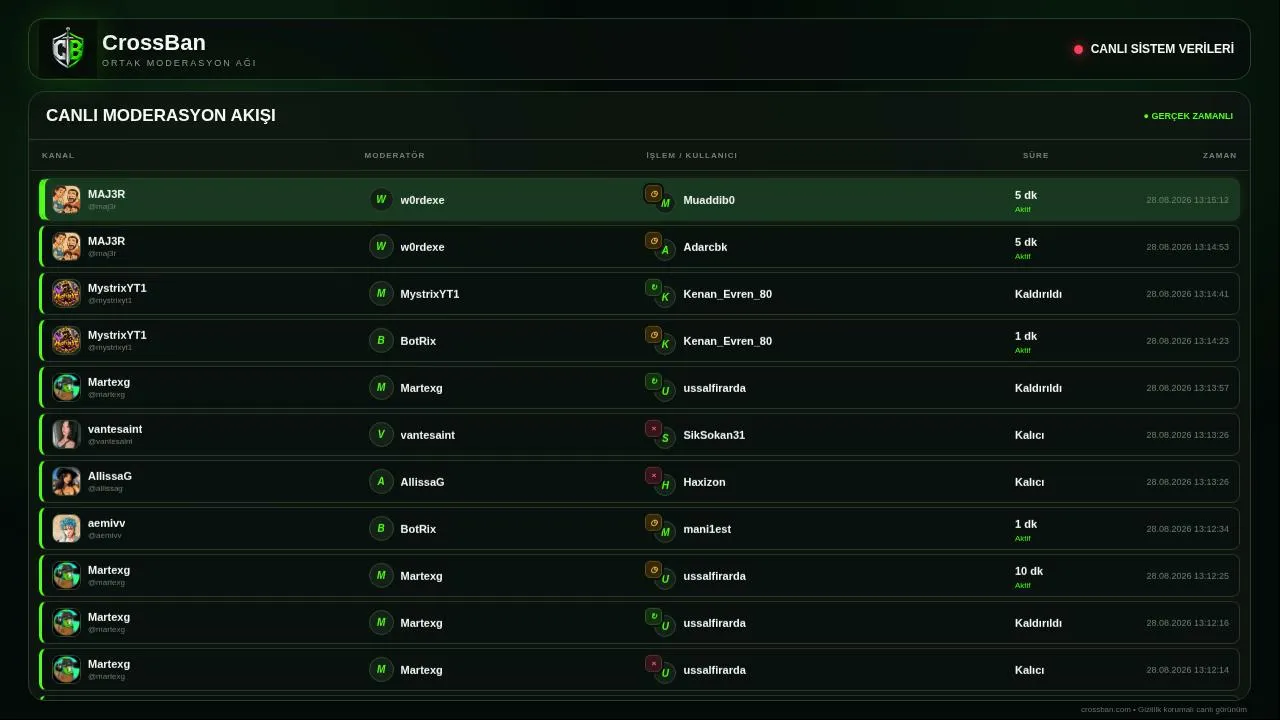Click the aemivv channel avatar

66,528
